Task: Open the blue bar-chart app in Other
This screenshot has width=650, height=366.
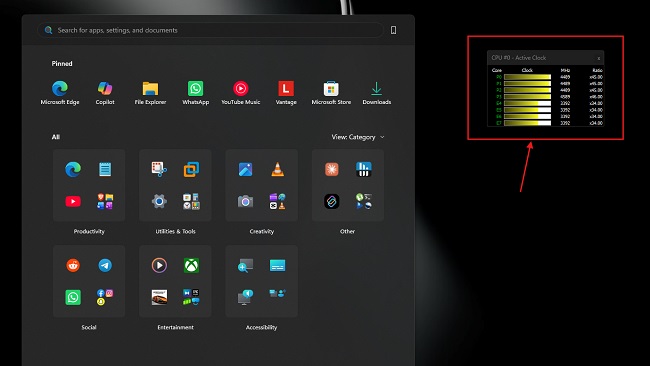Action: click(x=364, y=169)
